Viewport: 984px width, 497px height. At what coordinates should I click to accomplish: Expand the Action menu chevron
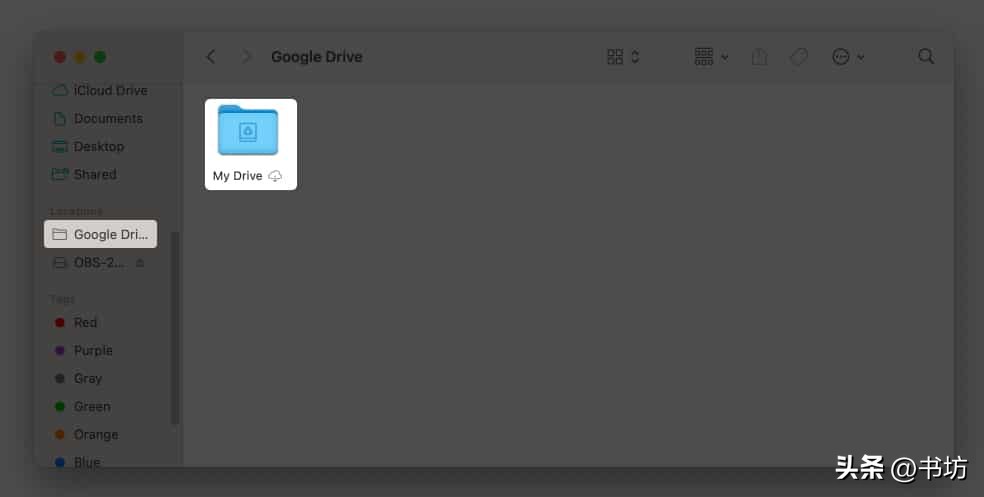[860, 57]
